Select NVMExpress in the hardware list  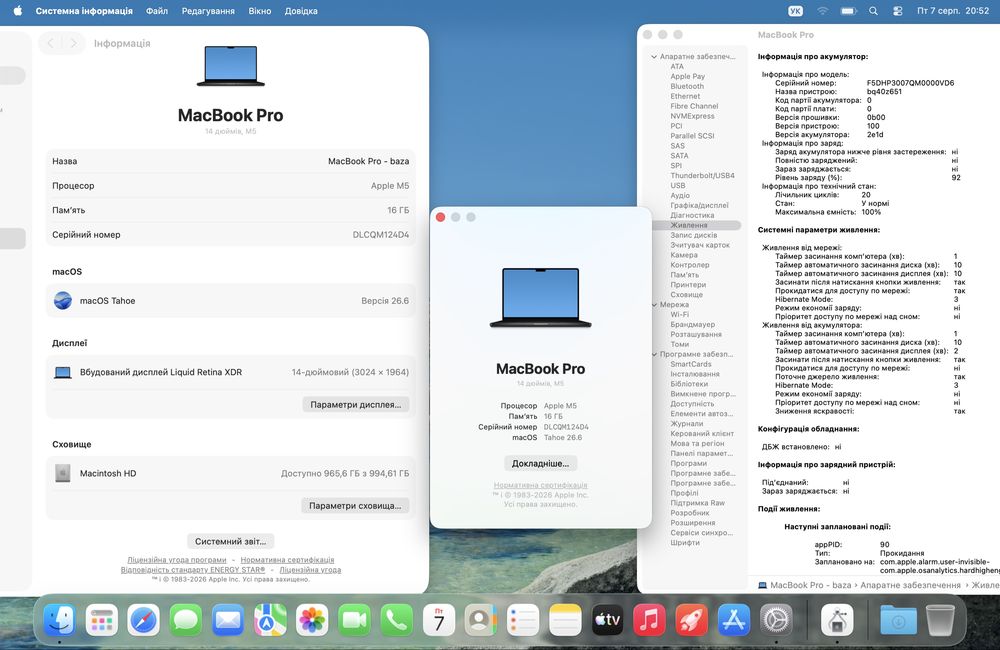pos(692,116)
